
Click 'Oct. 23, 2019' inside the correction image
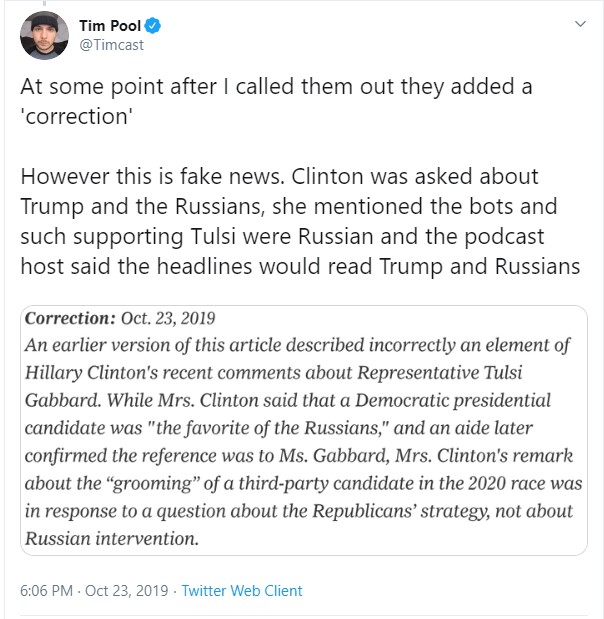click(170, 320)
